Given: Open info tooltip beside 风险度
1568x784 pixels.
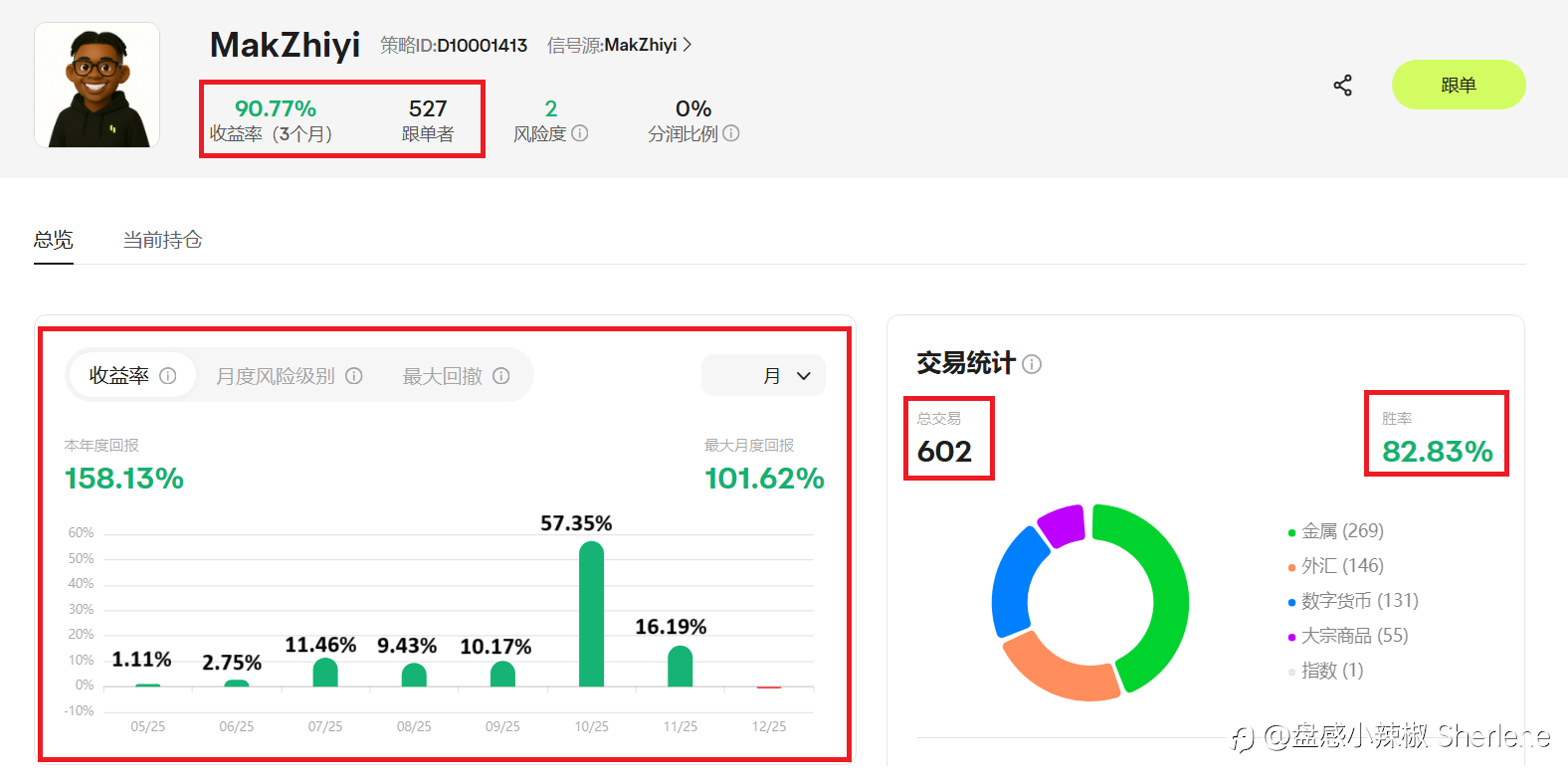Looking at the screenshot, I should 580,133.
